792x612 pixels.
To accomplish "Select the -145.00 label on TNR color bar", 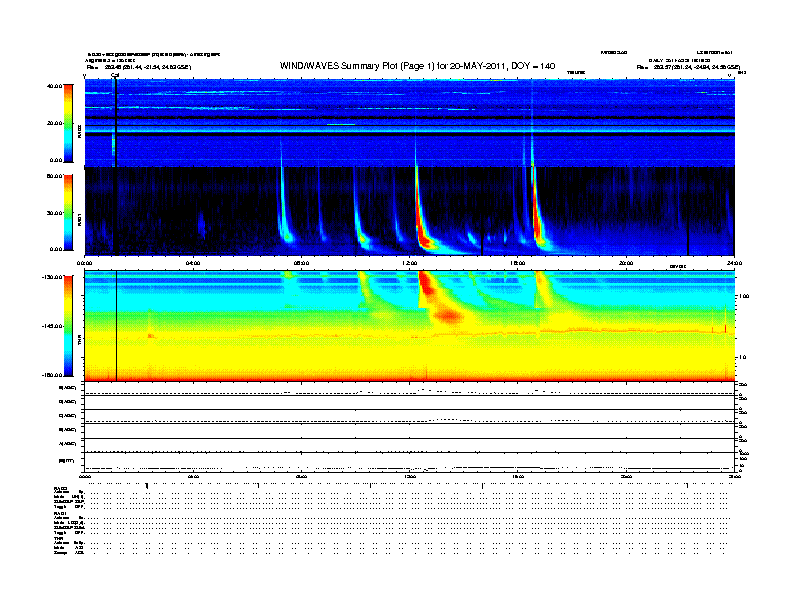I will click(x=52, y=326).
